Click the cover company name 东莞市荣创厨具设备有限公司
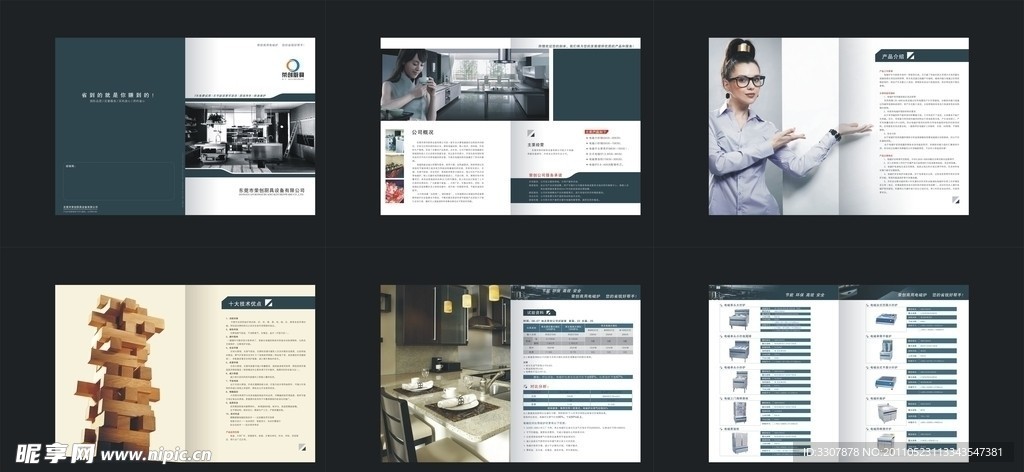 click(x=272, y=190)
